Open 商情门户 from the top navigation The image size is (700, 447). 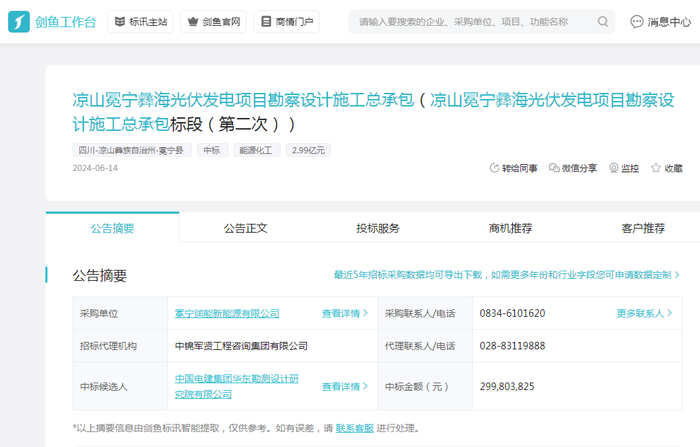[287, 22]
